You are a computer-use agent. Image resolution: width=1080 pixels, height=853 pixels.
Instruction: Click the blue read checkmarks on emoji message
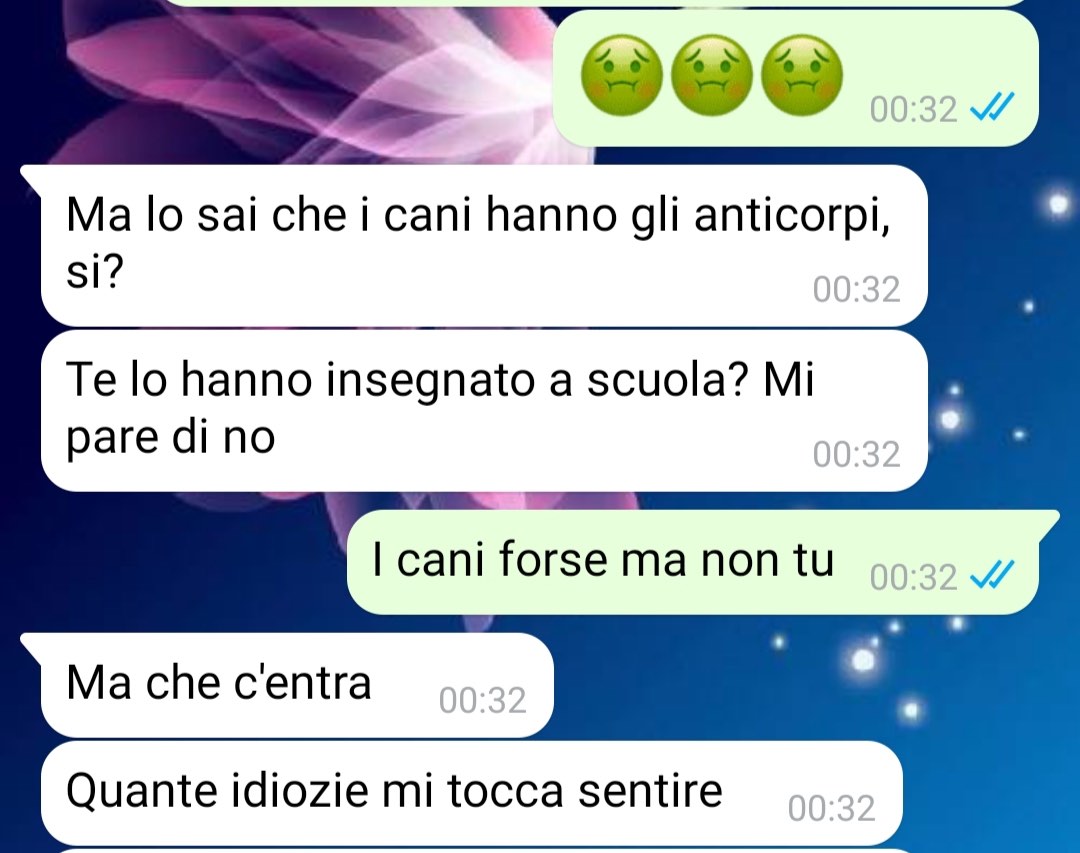[992, 108]
